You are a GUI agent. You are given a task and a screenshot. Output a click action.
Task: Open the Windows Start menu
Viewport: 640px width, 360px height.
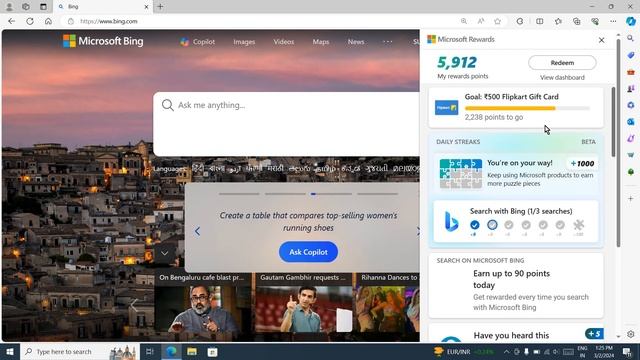click(9, 351)
